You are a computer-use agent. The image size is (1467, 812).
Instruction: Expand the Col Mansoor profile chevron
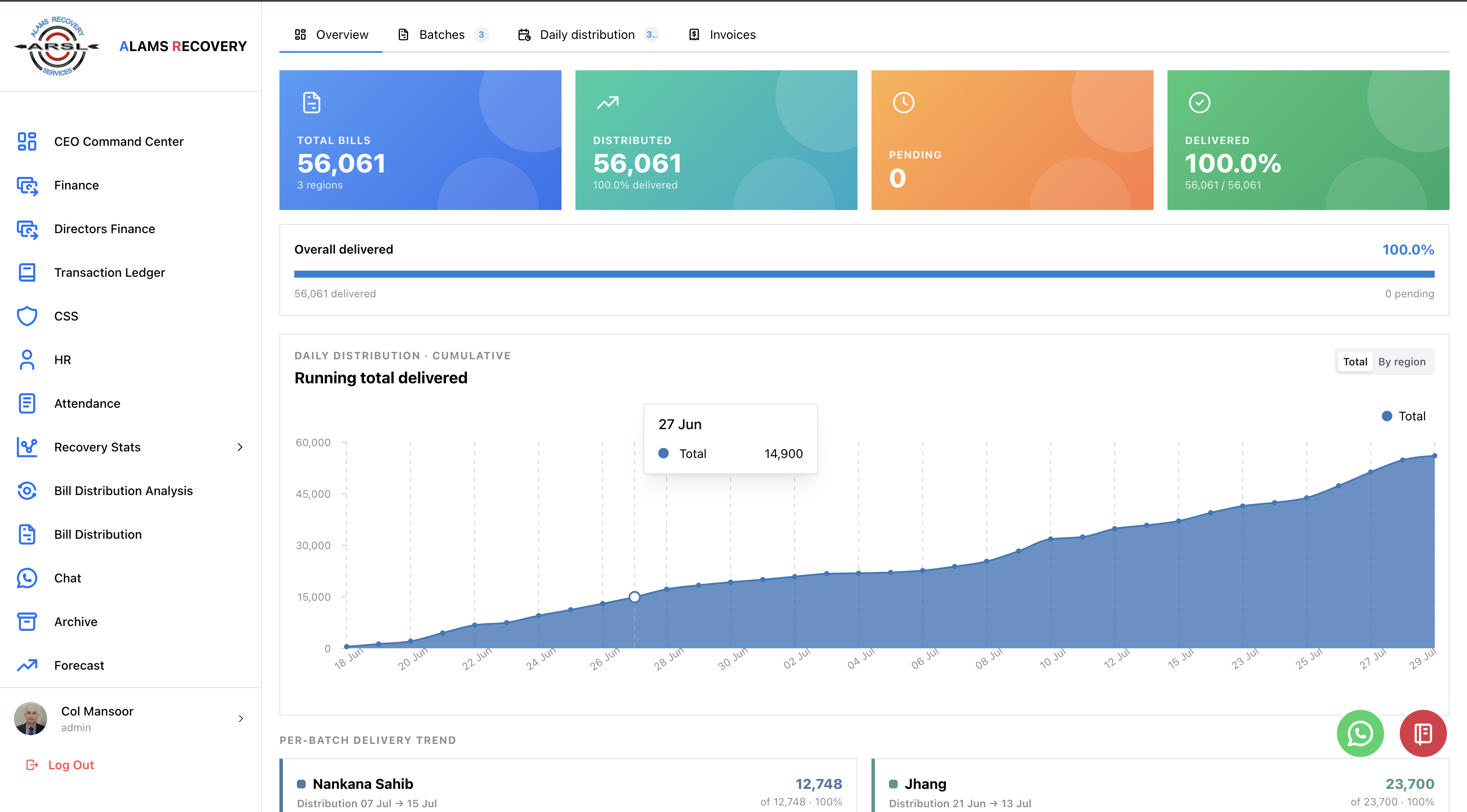click(241, 719)
